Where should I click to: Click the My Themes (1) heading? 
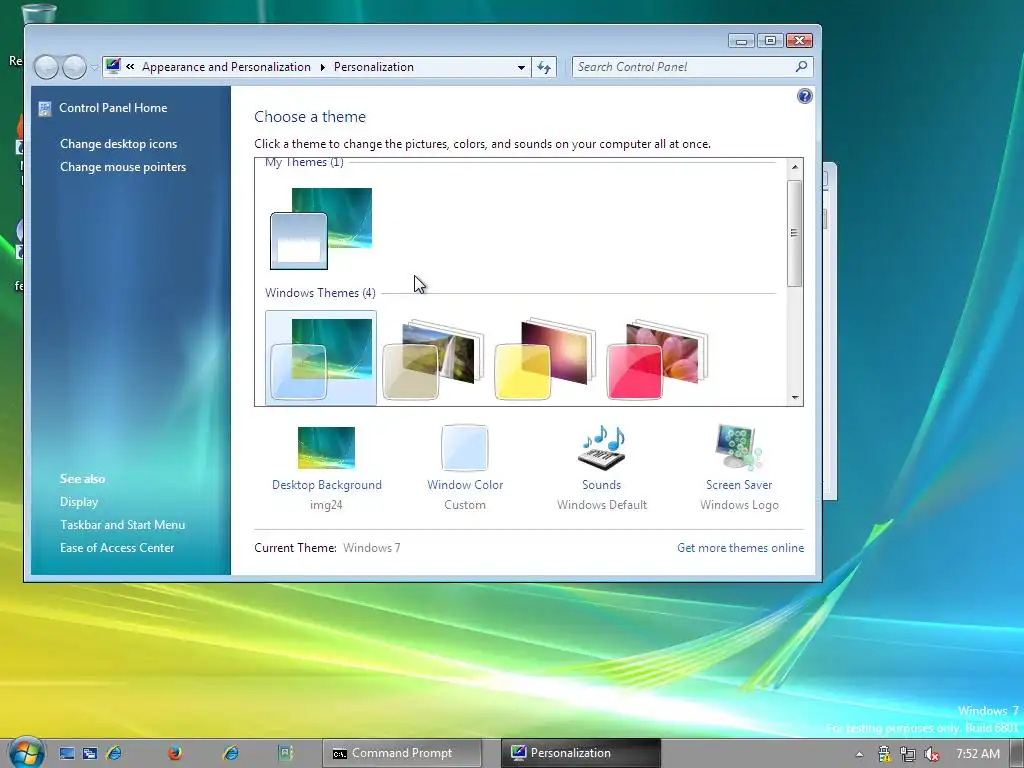click(x=304, y=163)
